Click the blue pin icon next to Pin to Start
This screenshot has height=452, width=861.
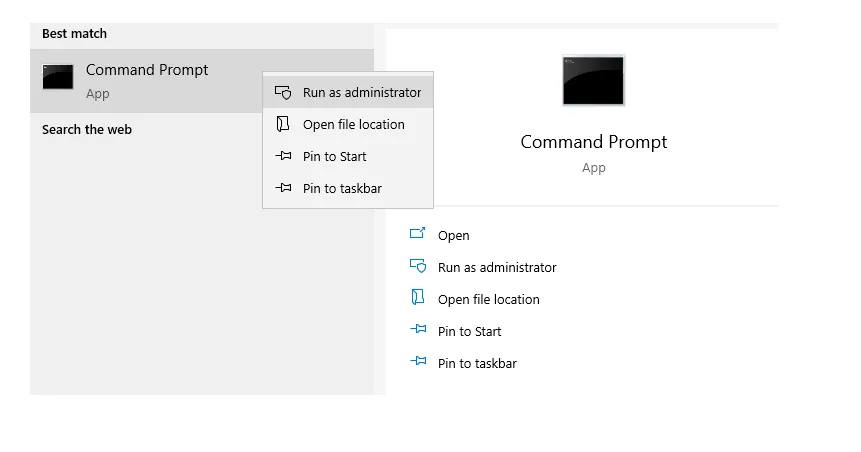(x=418, y=330)
